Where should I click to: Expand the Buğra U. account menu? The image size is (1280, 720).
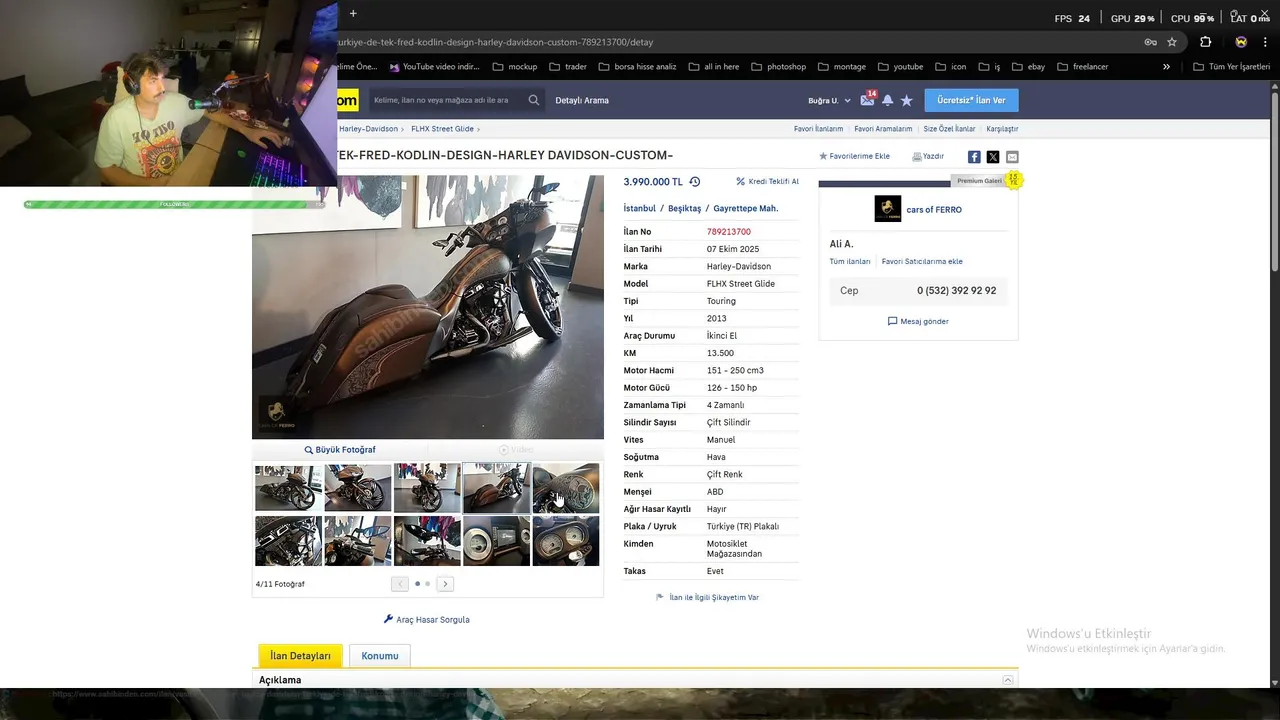pos(829,100)
